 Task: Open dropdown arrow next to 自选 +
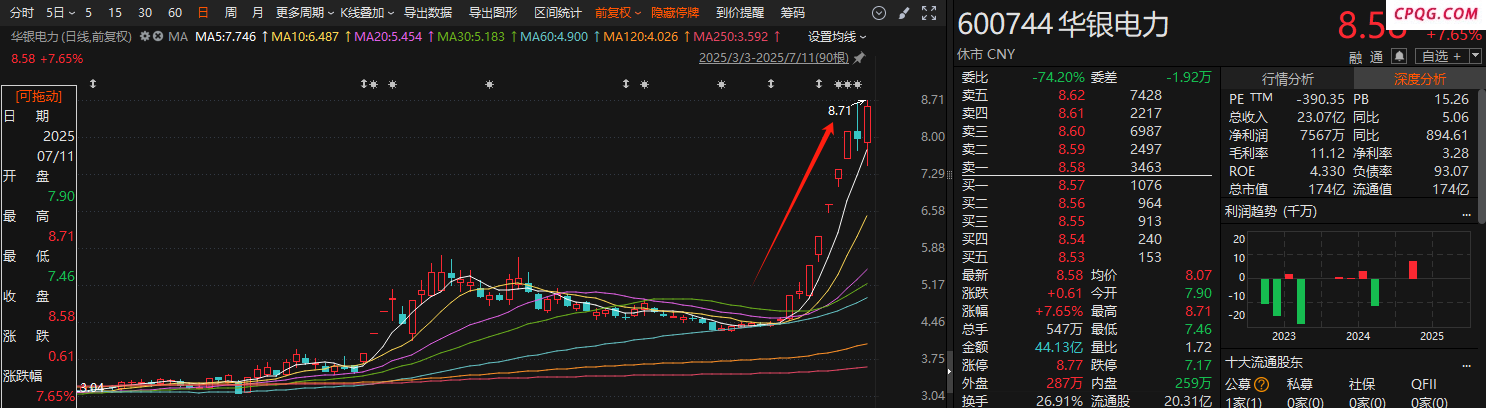pos(1475,55)
